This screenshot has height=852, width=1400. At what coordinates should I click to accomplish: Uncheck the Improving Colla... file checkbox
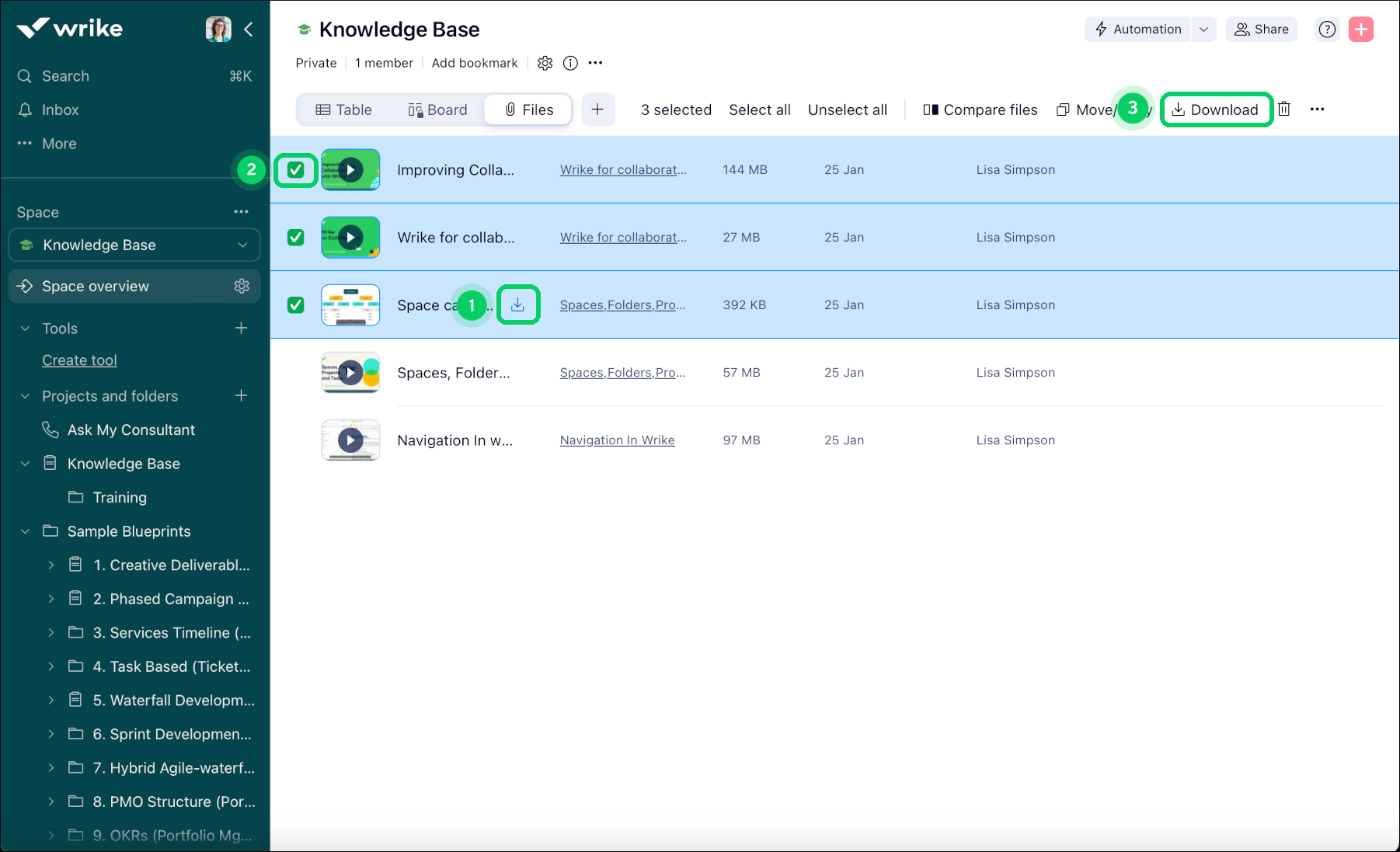[296, 170]
